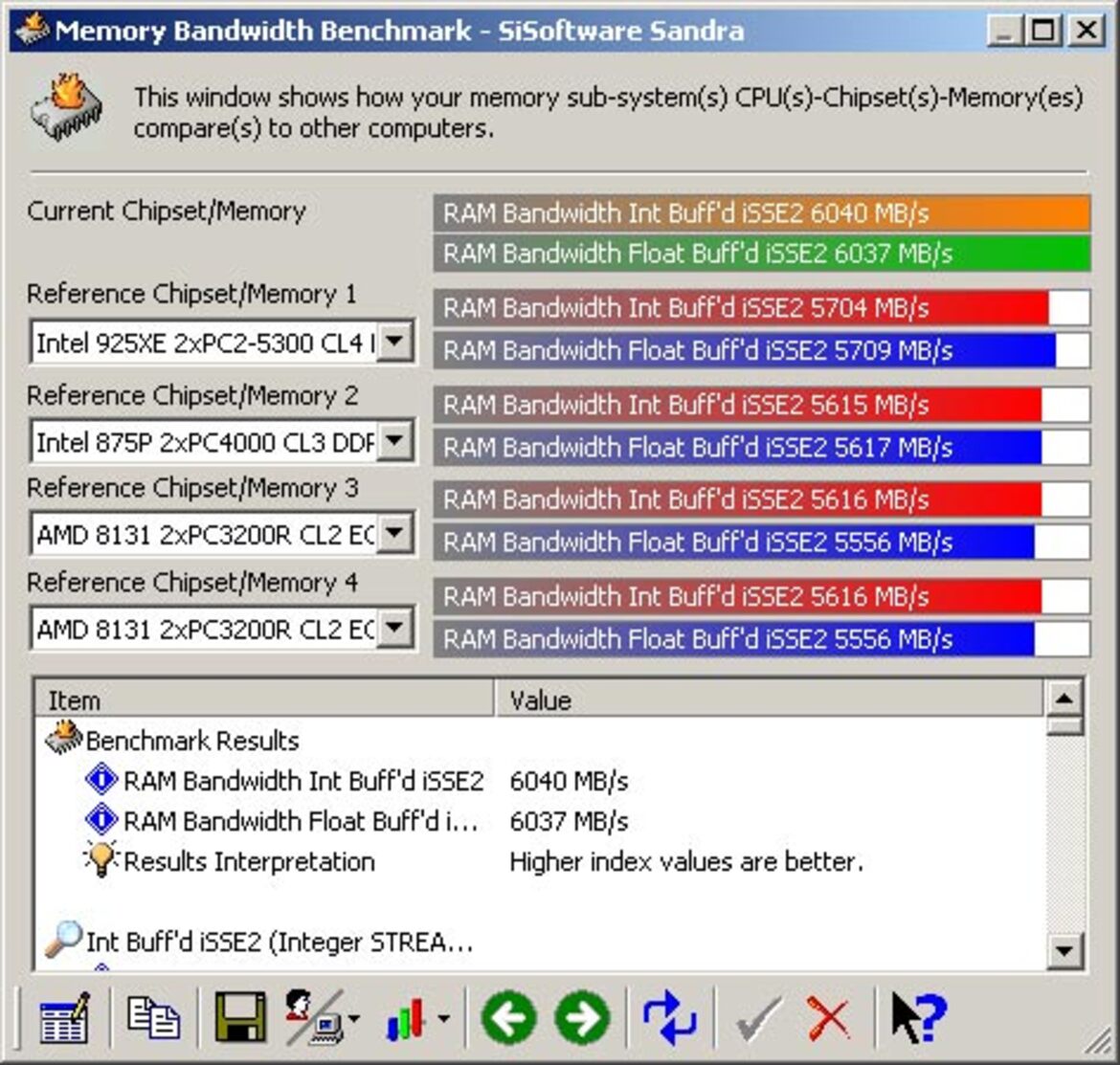Screen dimensions: 1120x1065
Task: Click Reference 3's blue Float 5556 MB/s bar
Action: click(x=762, y=543)
